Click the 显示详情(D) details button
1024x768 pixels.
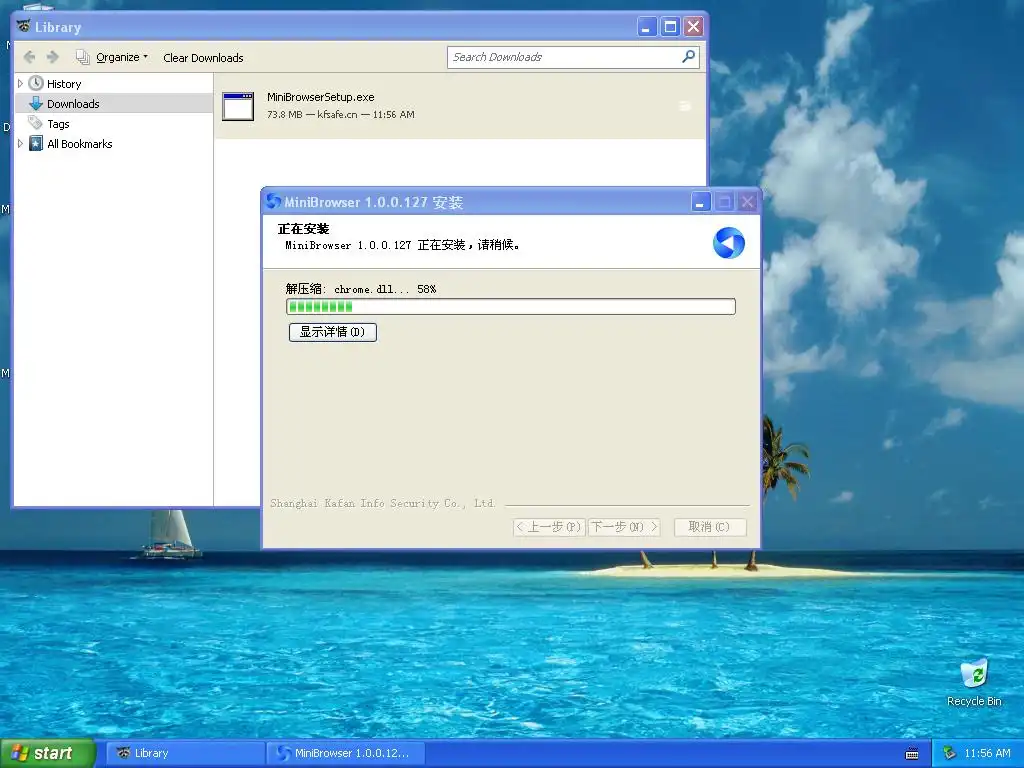(332, 332)
